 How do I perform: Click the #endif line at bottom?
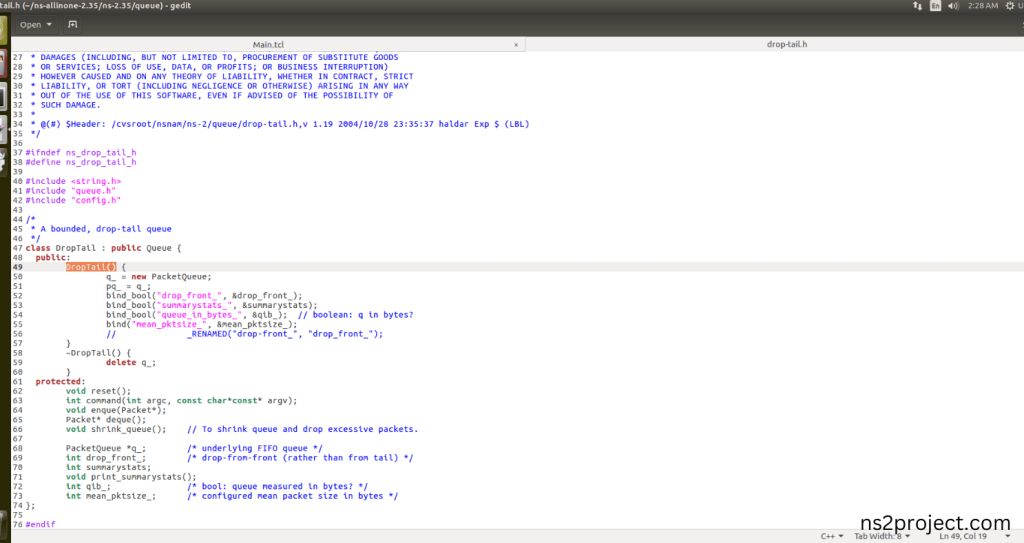[40, 525]
